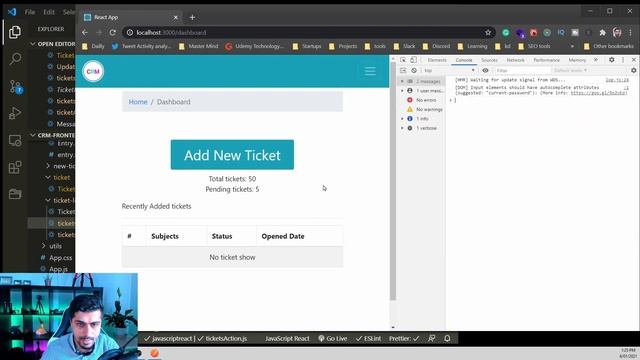Viewport: 640px width, 360px height.
Task: Click the console Filter input field
Action: tap(522, 70)
